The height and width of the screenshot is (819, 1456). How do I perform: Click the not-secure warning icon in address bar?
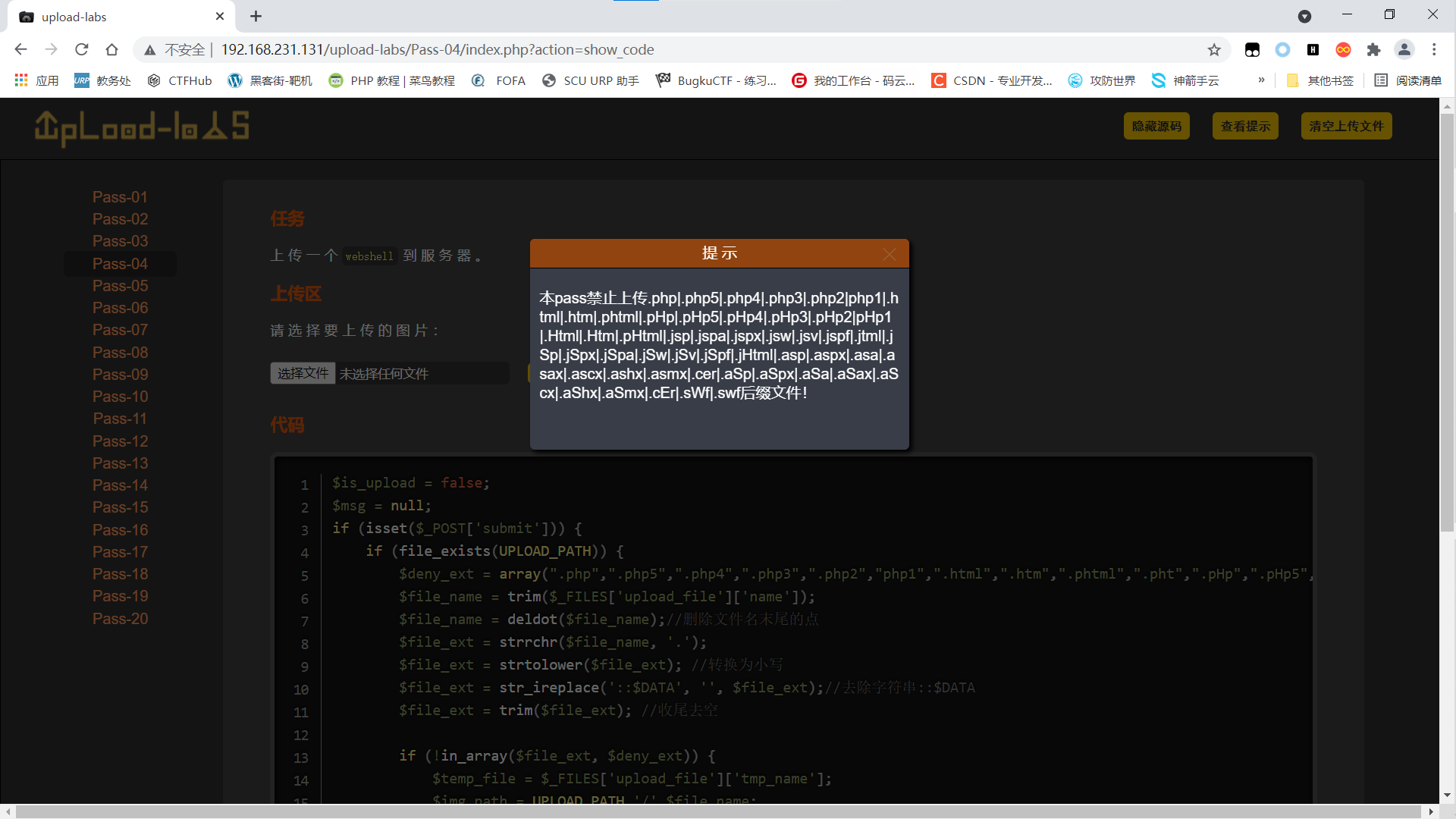[150, 50]
